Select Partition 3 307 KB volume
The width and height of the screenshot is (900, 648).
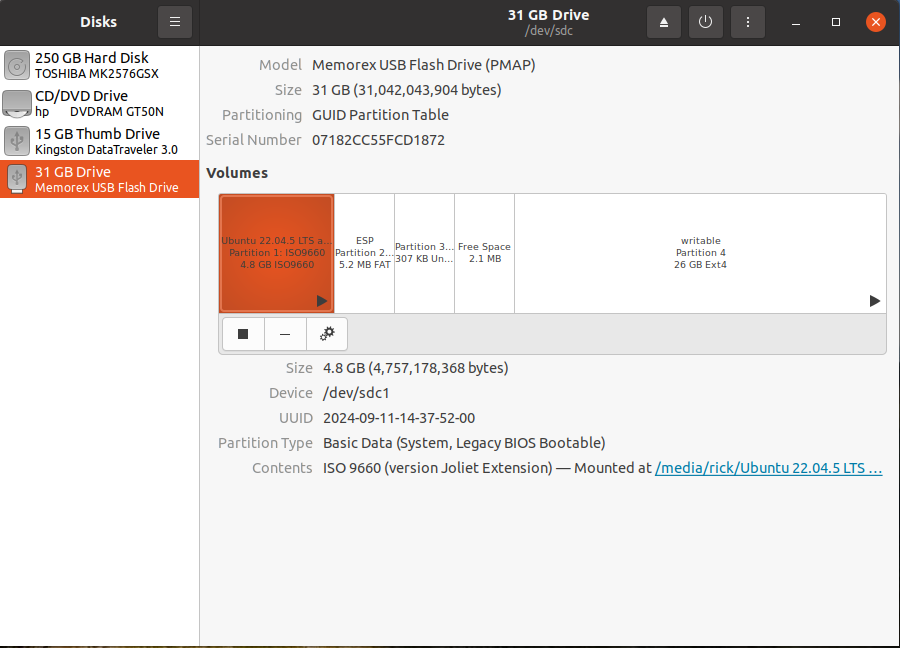tap(424, 253)
